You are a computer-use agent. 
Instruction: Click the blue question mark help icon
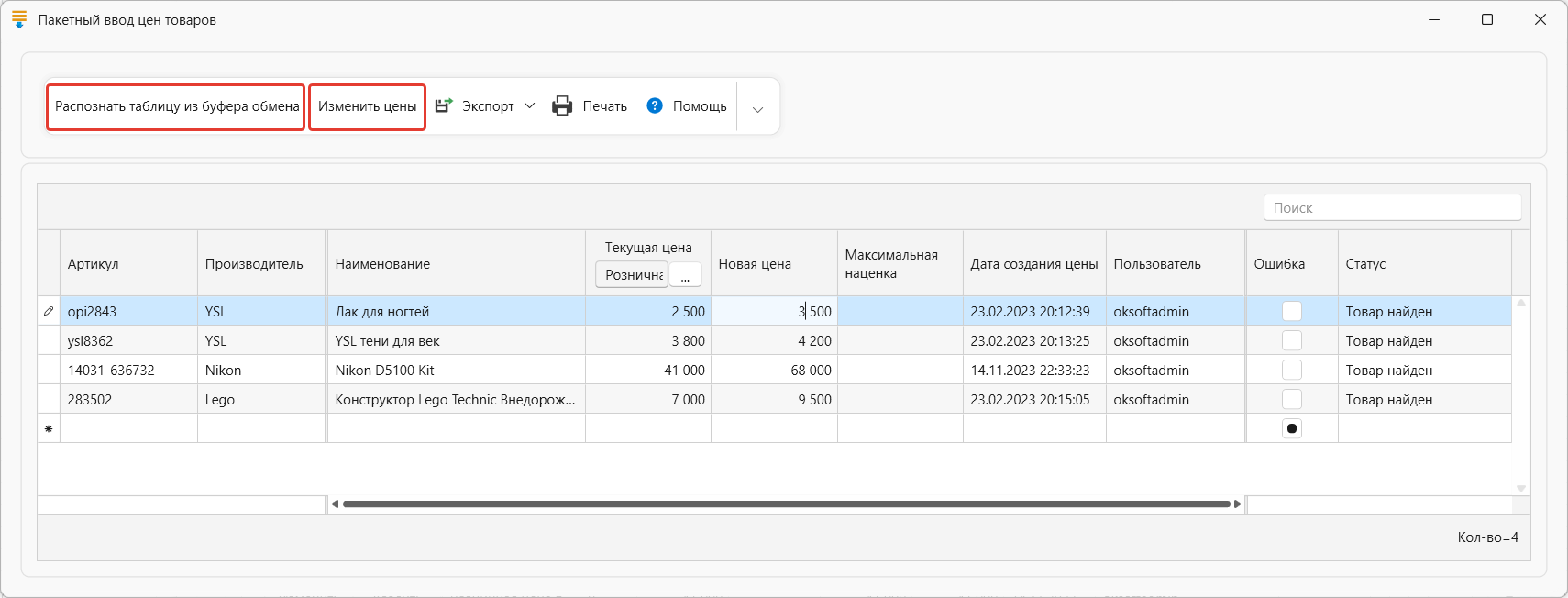point(655,105)
